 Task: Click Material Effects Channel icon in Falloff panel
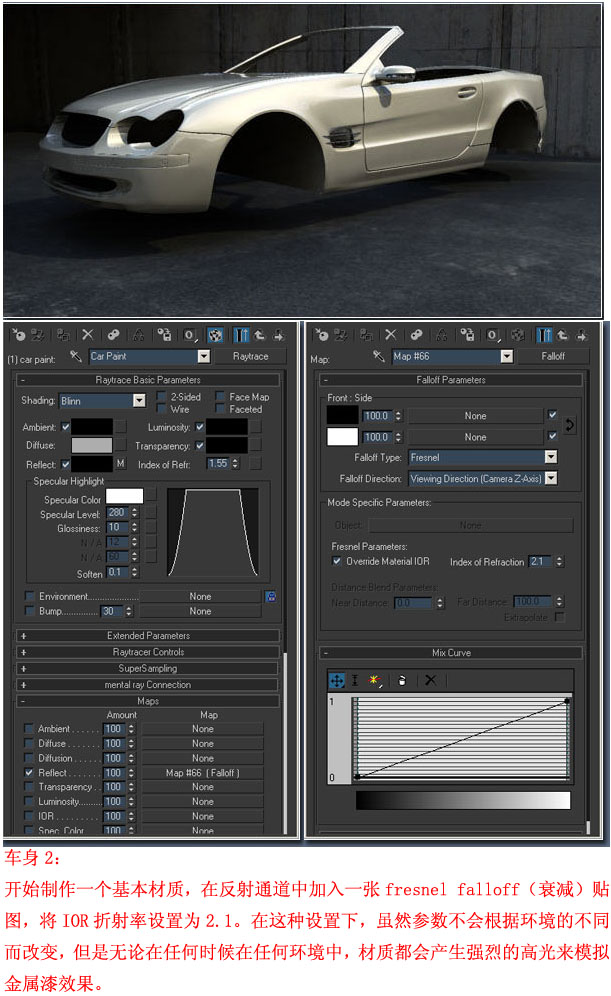(494, 335)
